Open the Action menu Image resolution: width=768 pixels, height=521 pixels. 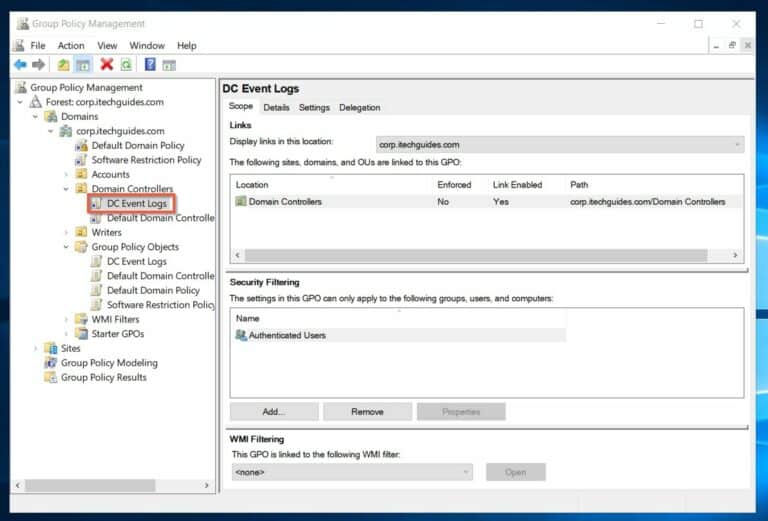[x=71, y=46]
